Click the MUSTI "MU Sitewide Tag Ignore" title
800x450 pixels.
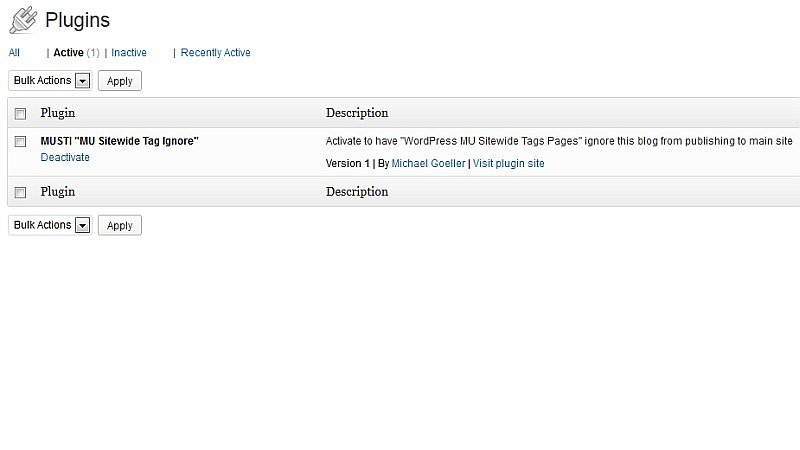(119, 141)
